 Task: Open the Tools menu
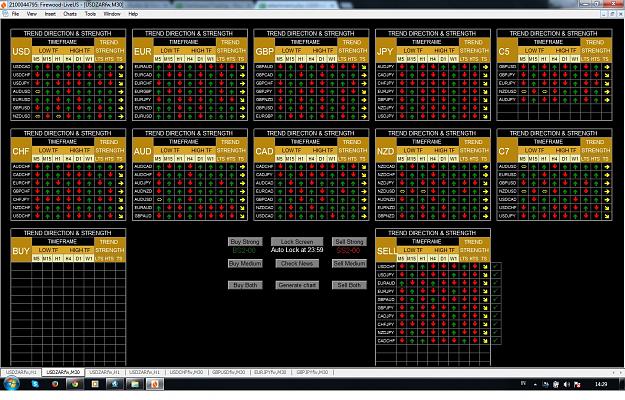[90, 14]
